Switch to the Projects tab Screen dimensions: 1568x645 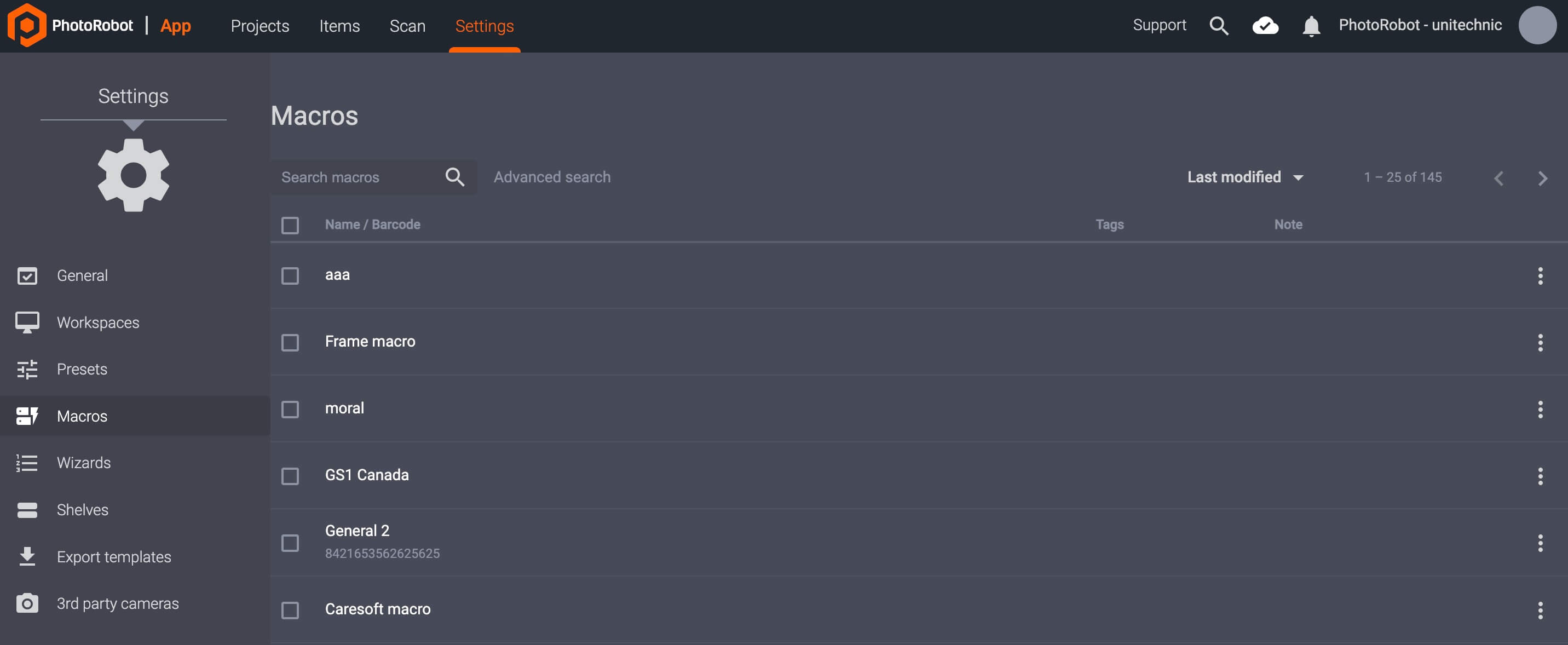[260, 26]
